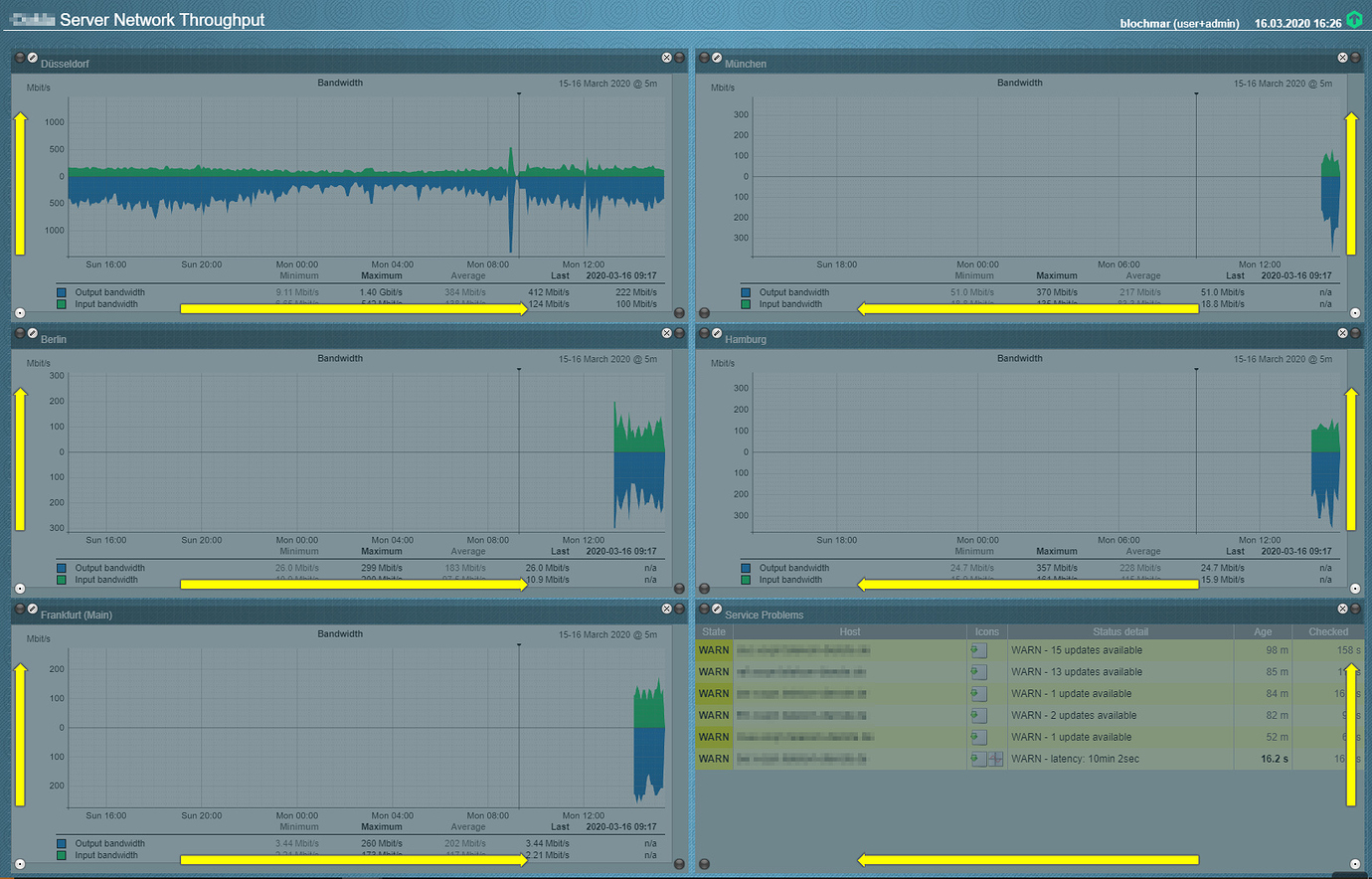Toggle the top-left anchor of the Düsseldorf dashlet

click(19, 58)
